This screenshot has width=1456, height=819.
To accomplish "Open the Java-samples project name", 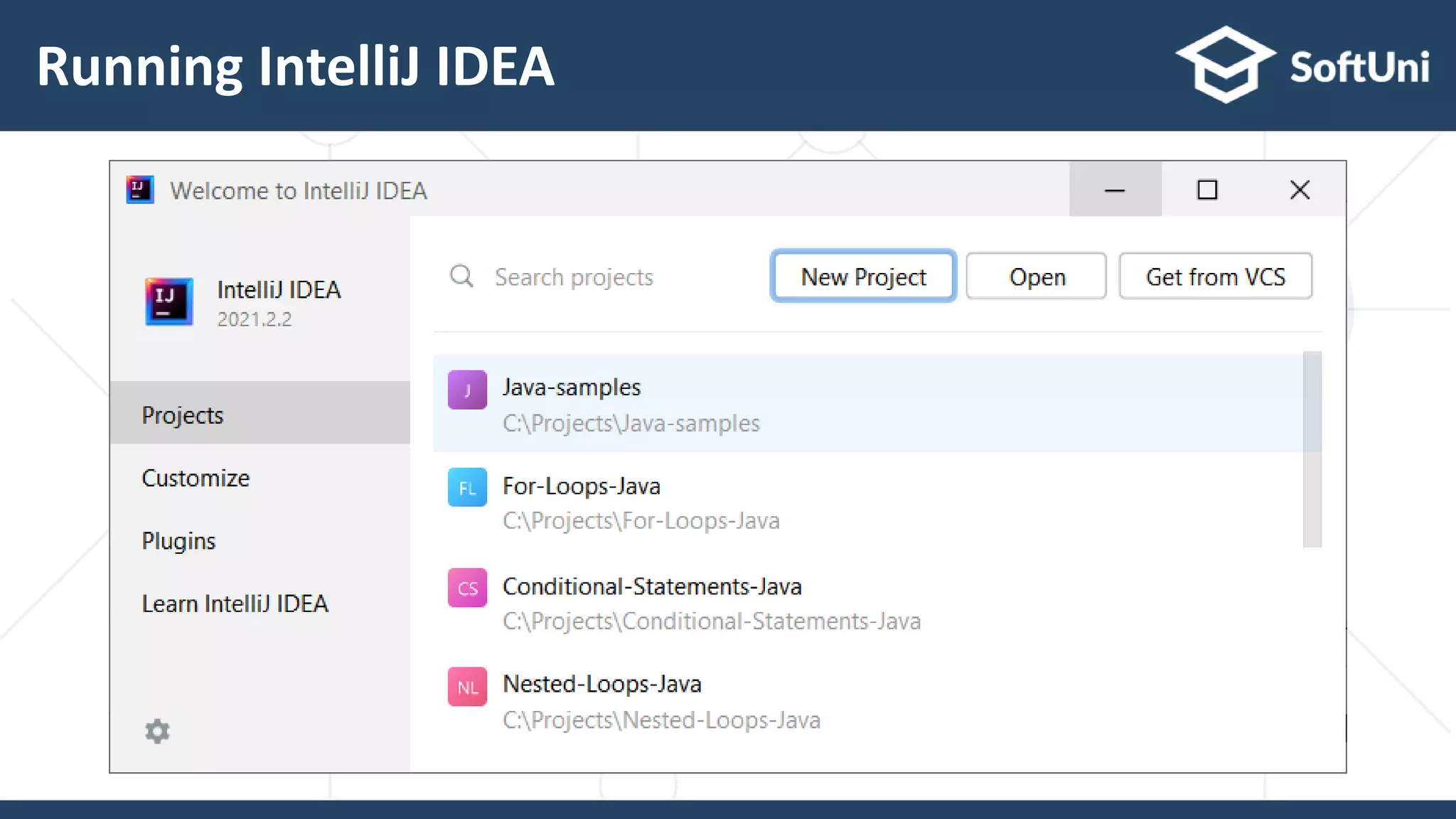I will pyautogui.click(x=572, y=387).
